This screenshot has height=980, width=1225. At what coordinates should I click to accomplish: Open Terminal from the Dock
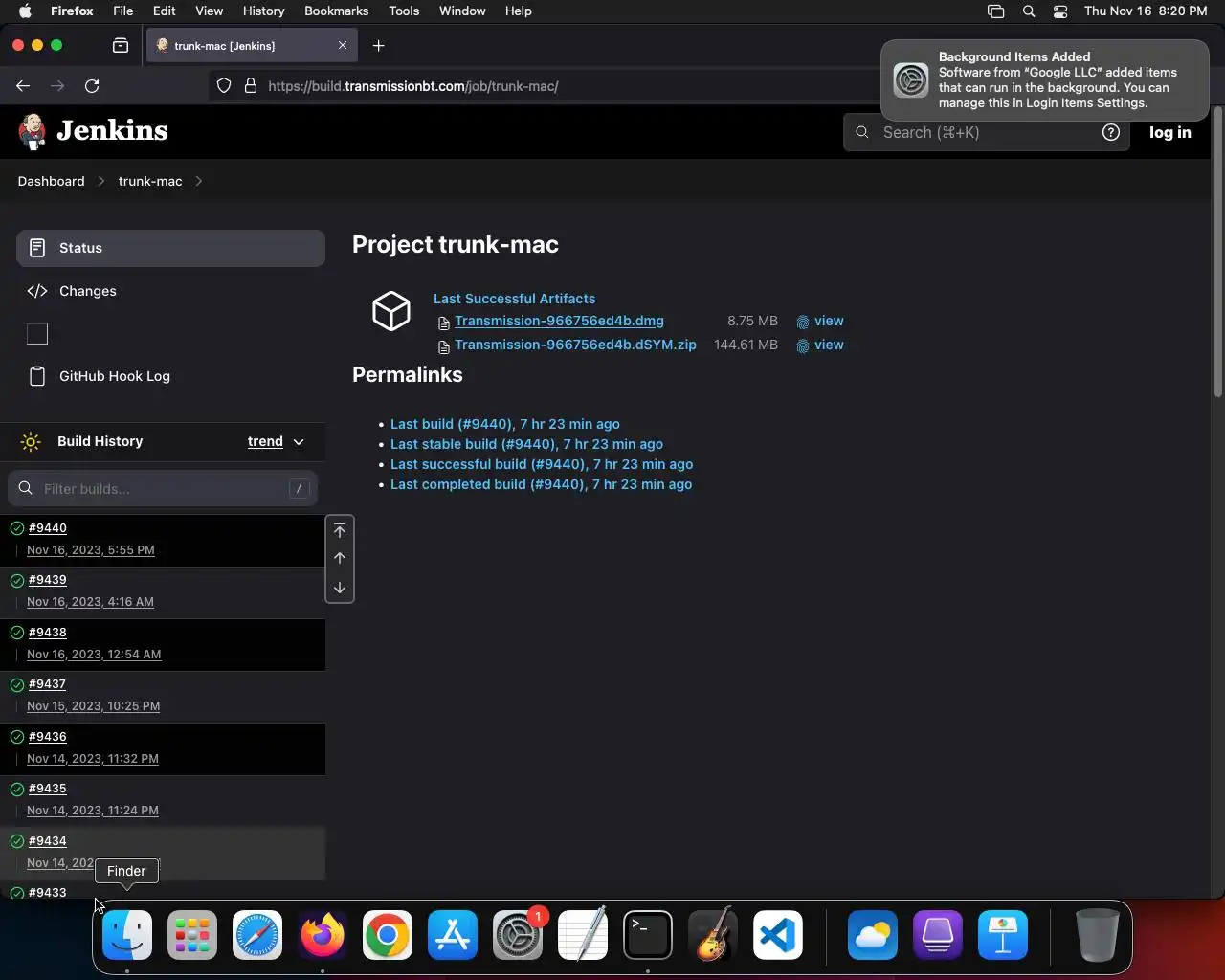[648, 935]
